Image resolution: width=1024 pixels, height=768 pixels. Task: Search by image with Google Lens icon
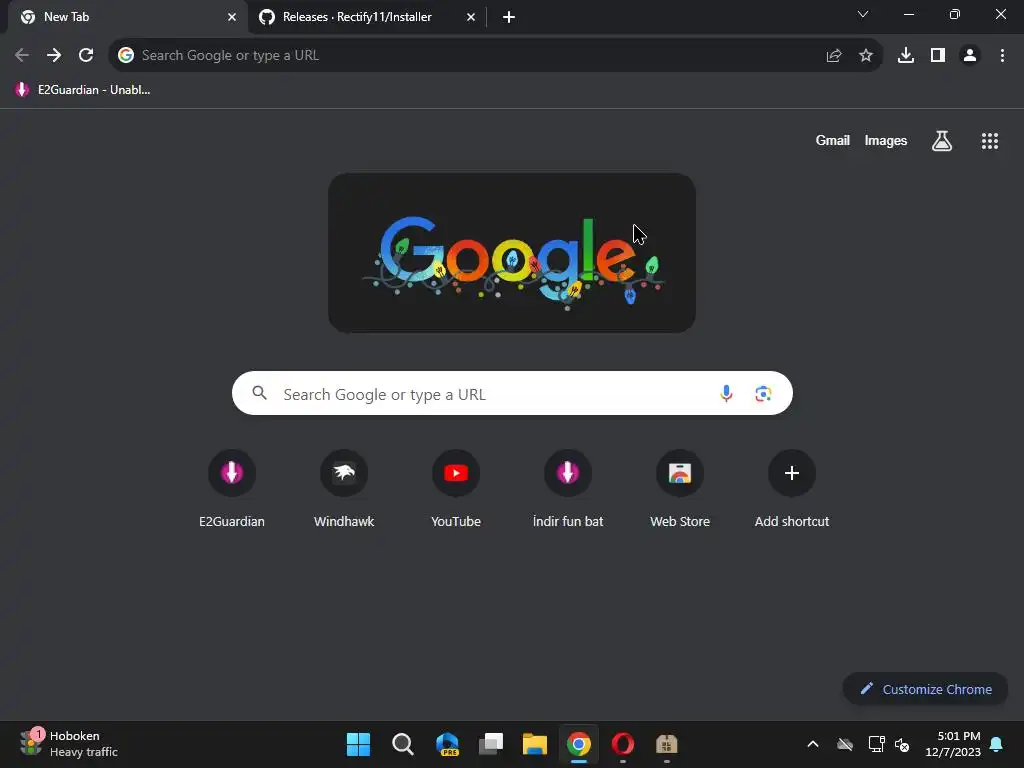click(763, 394)
